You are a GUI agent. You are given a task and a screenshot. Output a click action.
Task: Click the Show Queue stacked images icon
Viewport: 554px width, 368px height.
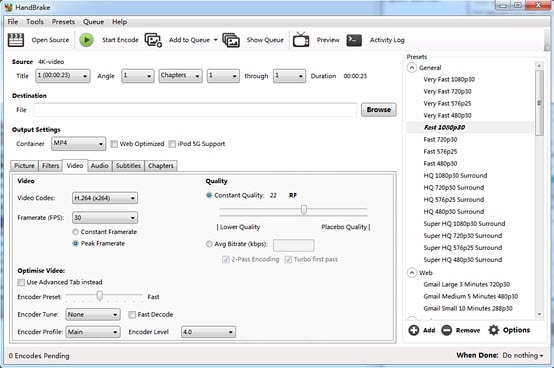[231, 40]
